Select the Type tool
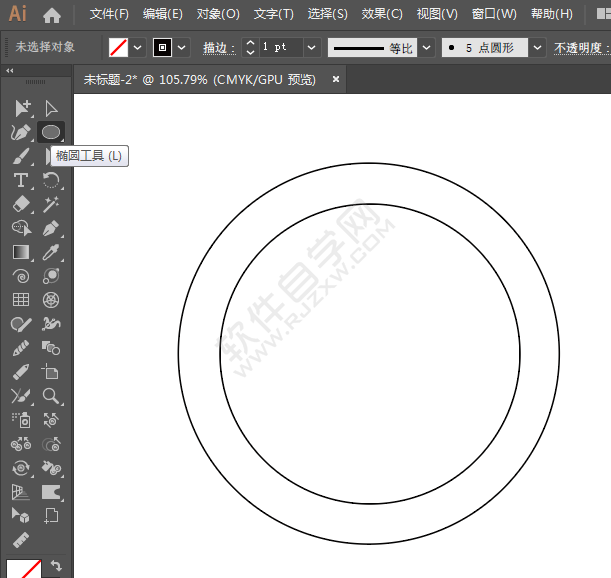 [x=21, y=180]
